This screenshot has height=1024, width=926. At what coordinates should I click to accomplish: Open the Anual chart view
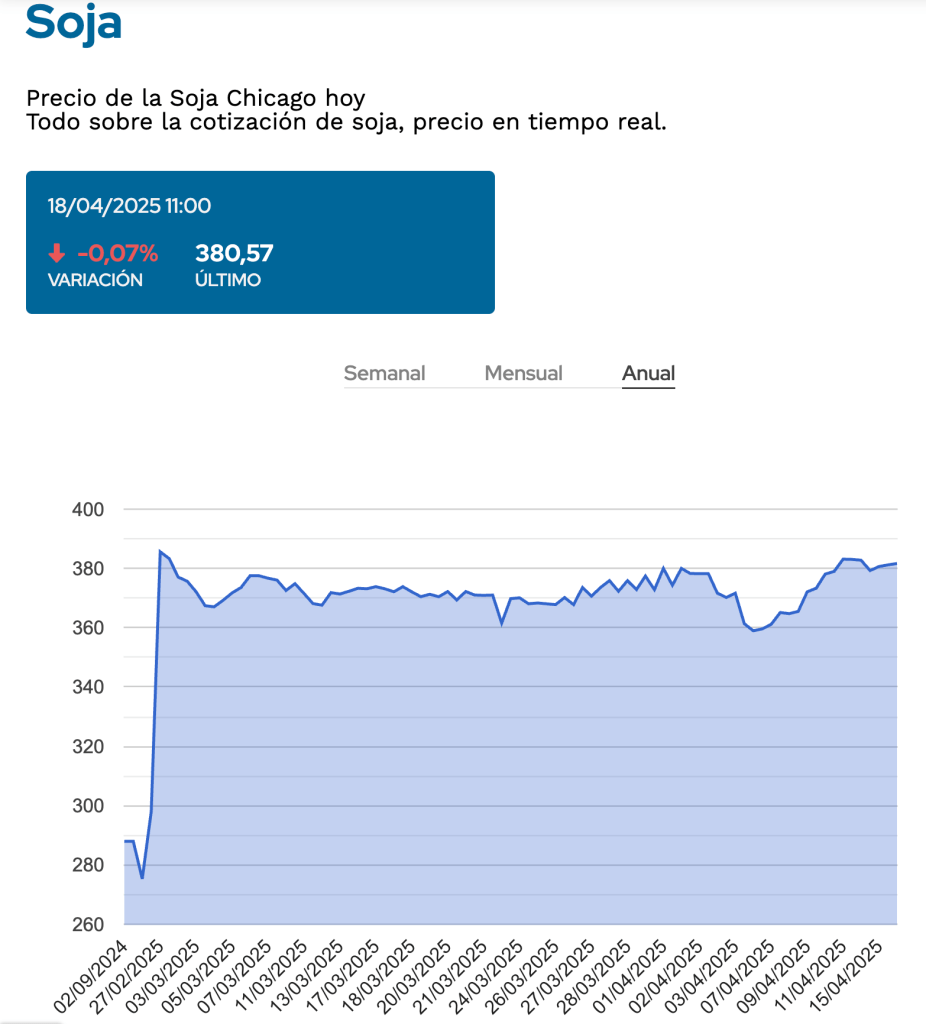(x=648, y=374)
